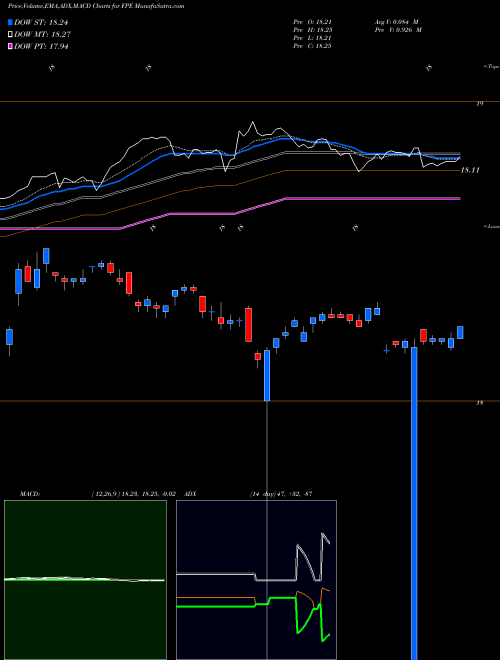Click the tallest blue volume bar
The image size is (500, 660).
[414, 503]
